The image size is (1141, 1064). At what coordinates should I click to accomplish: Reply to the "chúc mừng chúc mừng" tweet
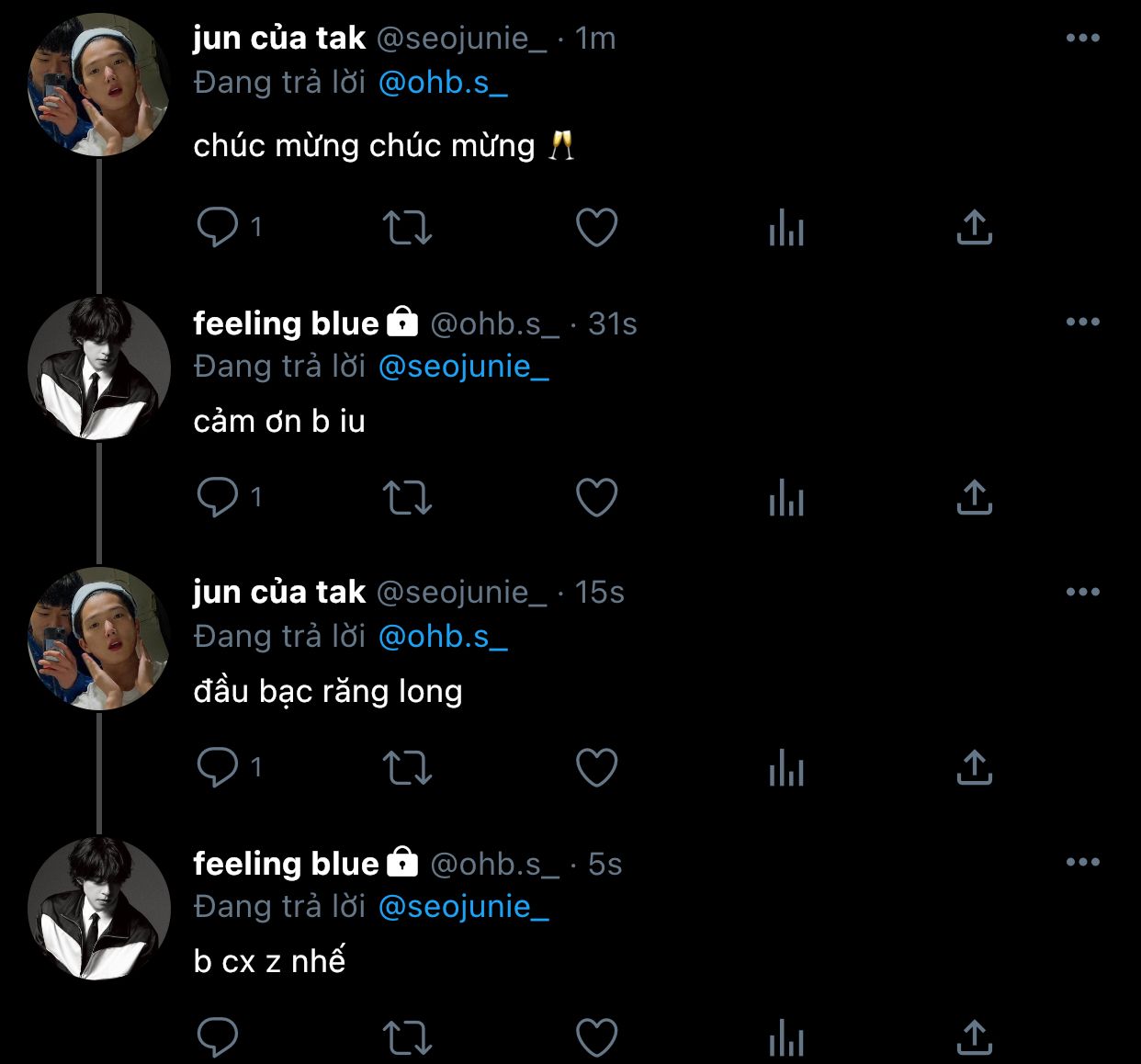(218, 227)
